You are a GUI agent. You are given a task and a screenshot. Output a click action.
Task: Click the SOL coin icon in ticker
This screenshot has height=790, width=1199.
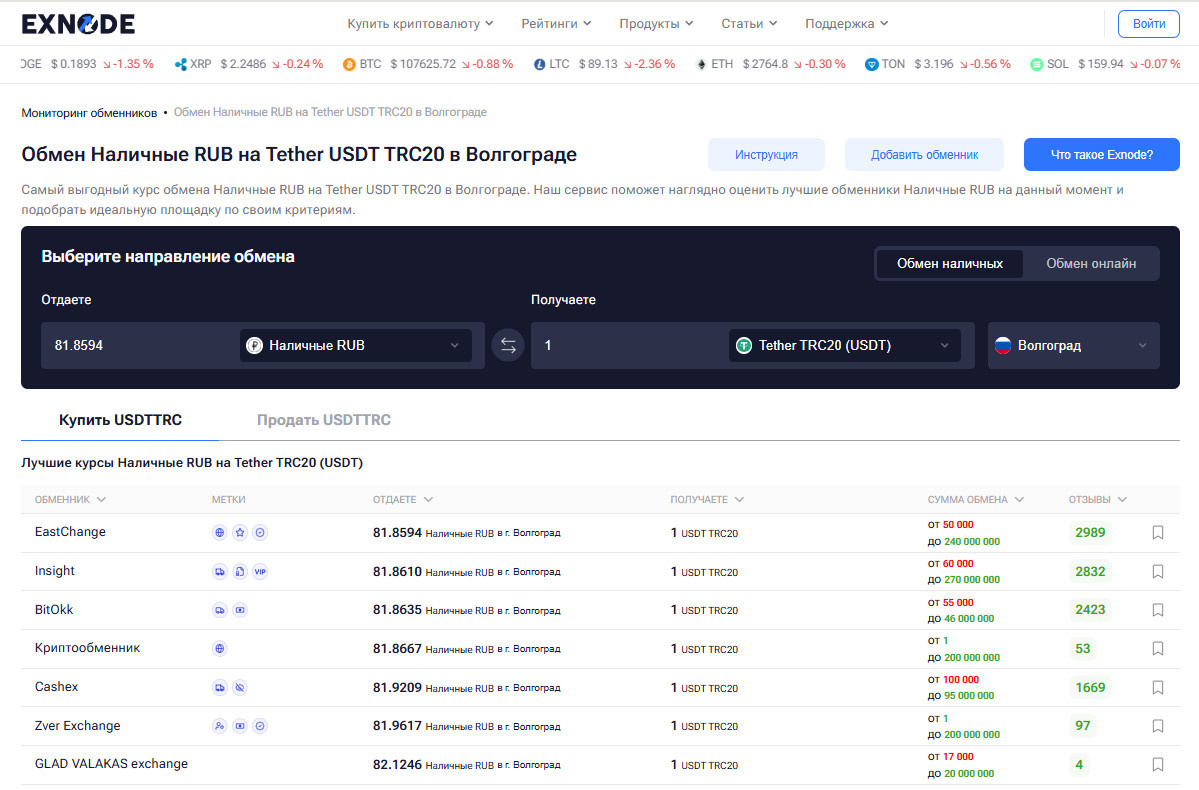coord(1037,64)
